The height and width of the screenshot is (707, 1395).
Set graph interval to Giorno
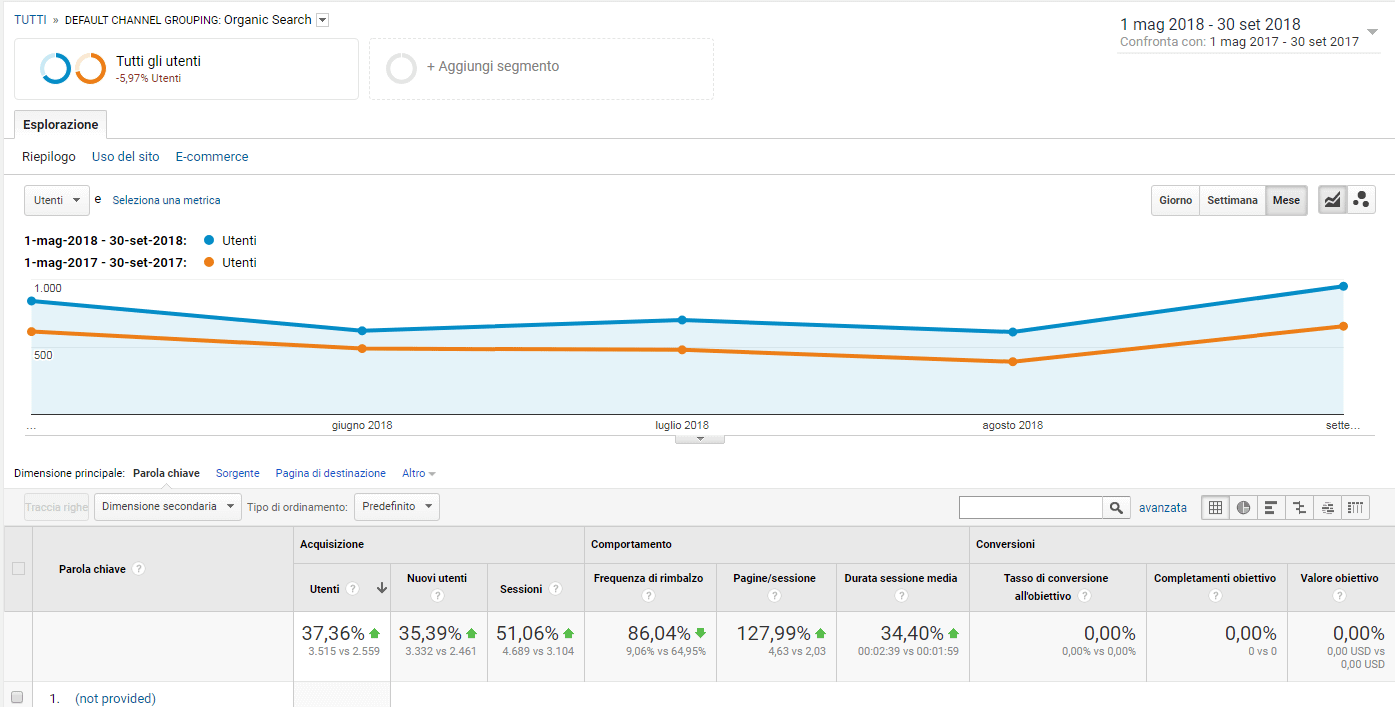(x=1175, y=200)
